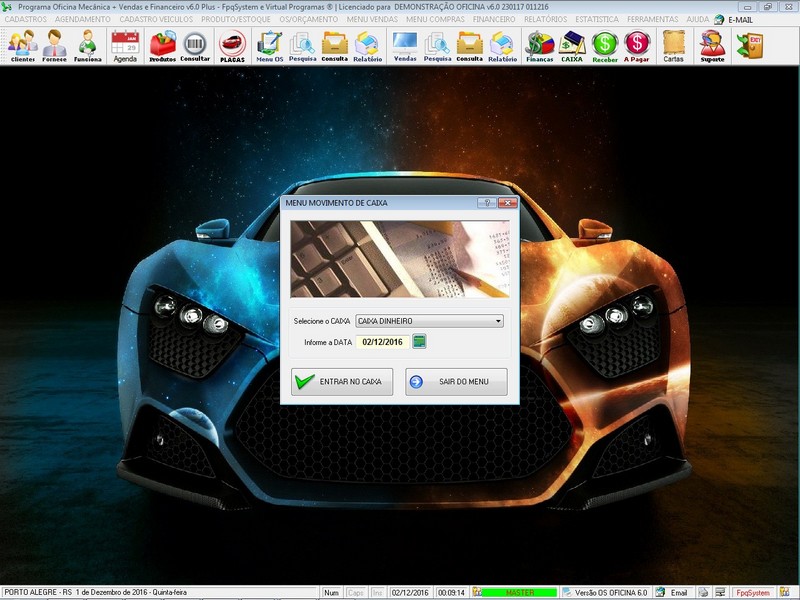Image resolution: width=800 pixels, height=600 pixels.
Task: Click Pesquisa icon beside Vendas
Action: point(437,46)
